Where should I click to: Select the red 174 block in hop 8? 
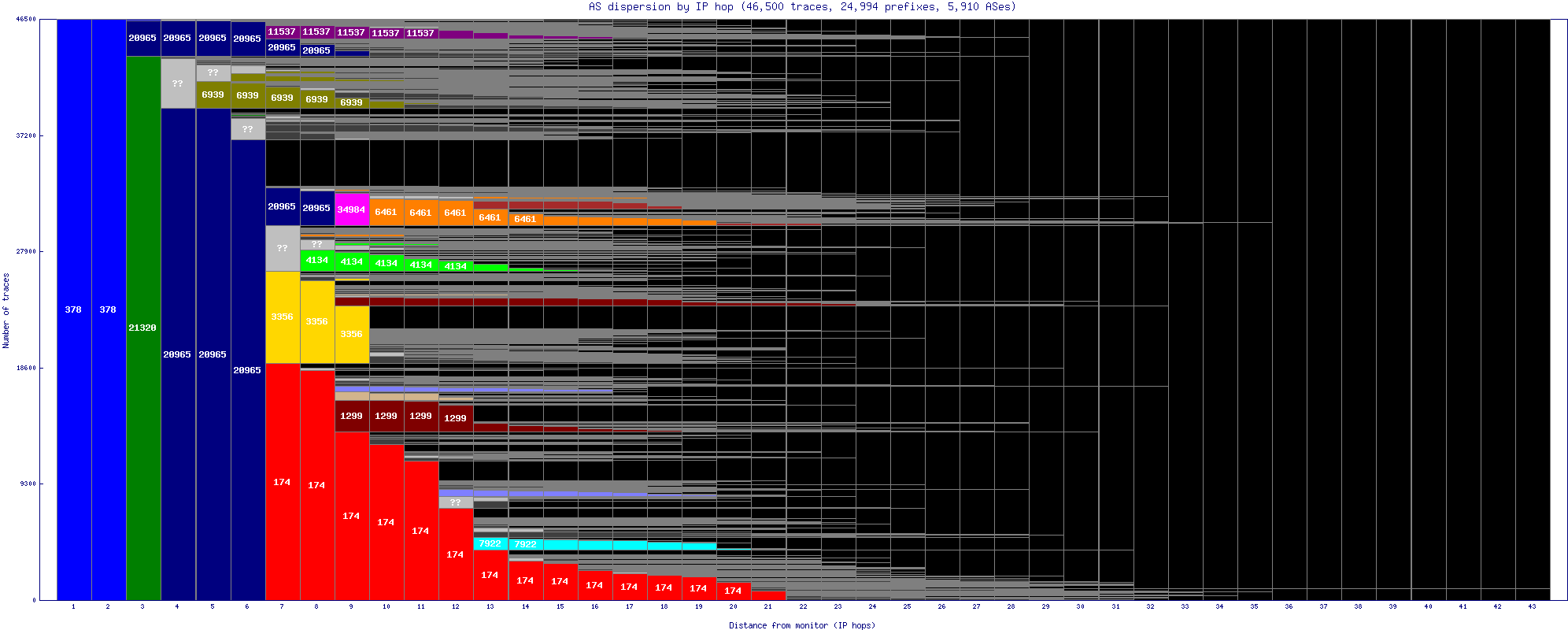pos(316,485)
